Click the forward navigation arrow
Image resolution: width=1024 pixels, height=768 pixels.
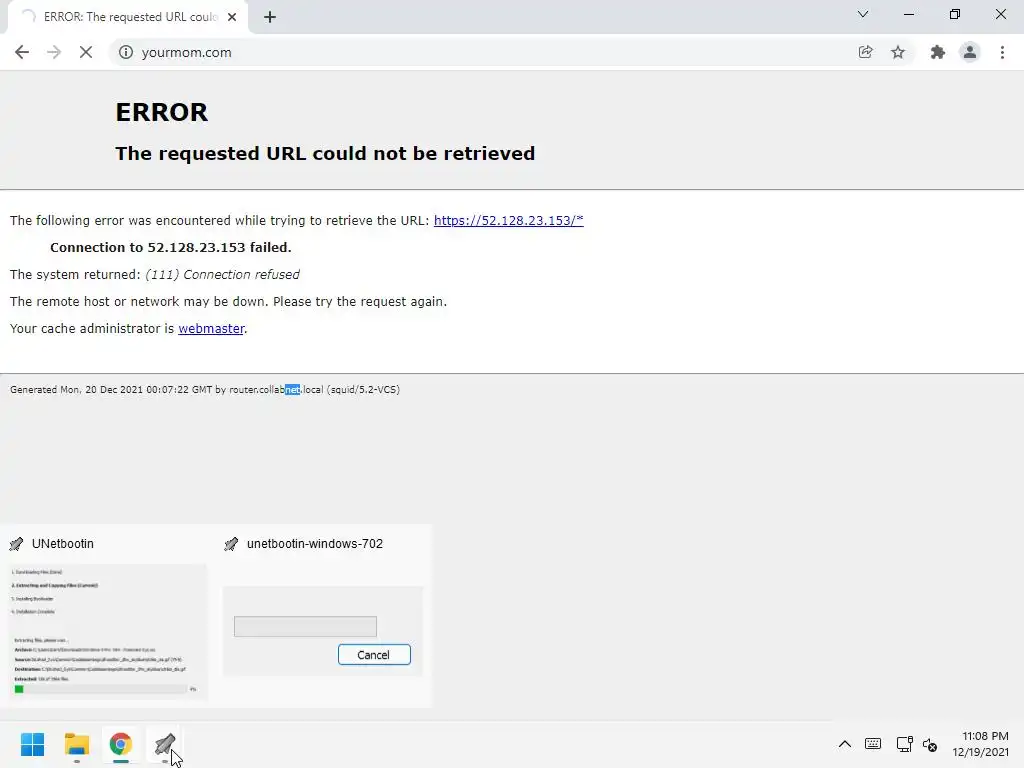click(54, 52)
